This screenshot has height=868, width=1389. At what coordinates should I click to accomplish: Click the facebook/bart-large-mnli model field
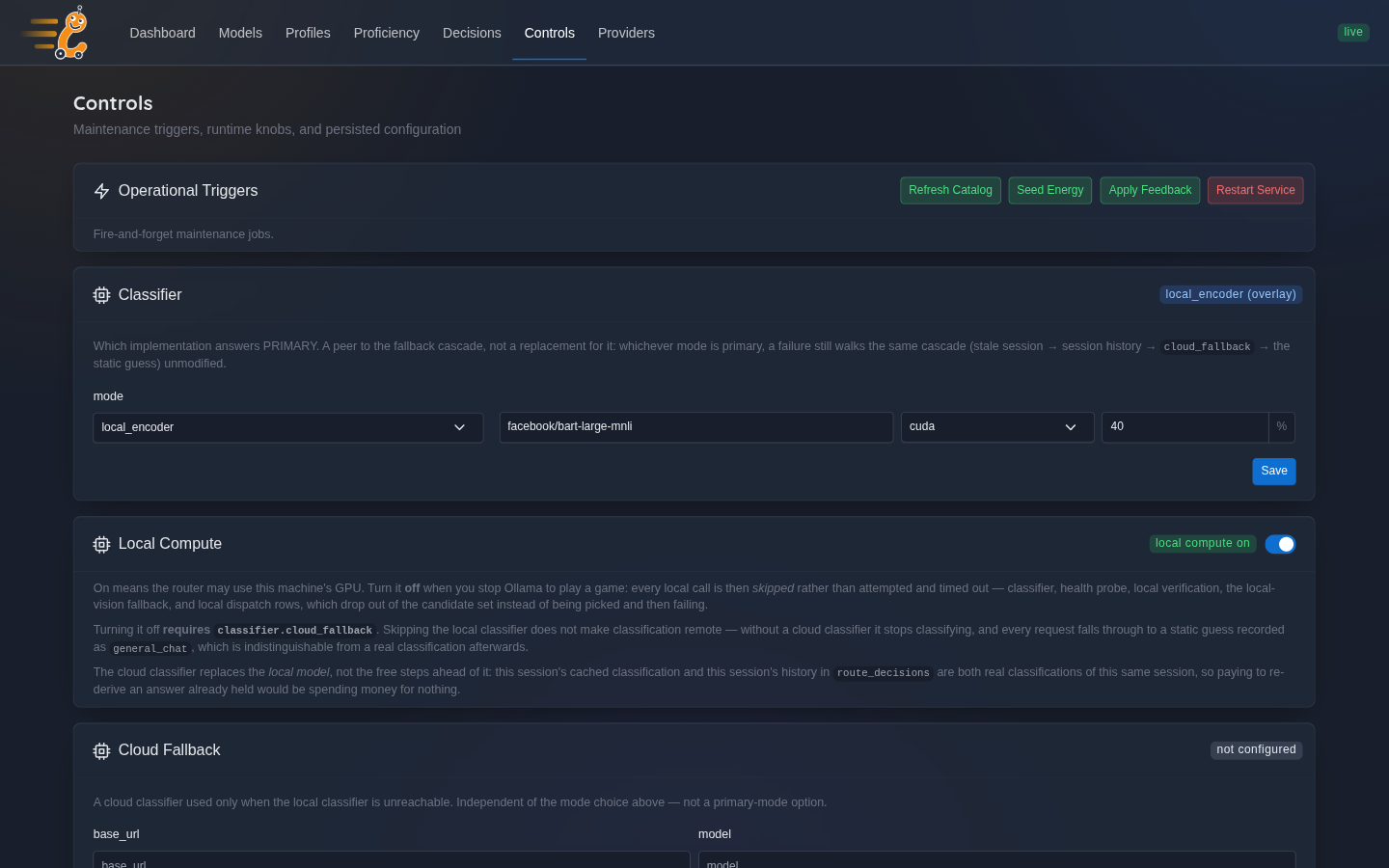tap(695, 427)
